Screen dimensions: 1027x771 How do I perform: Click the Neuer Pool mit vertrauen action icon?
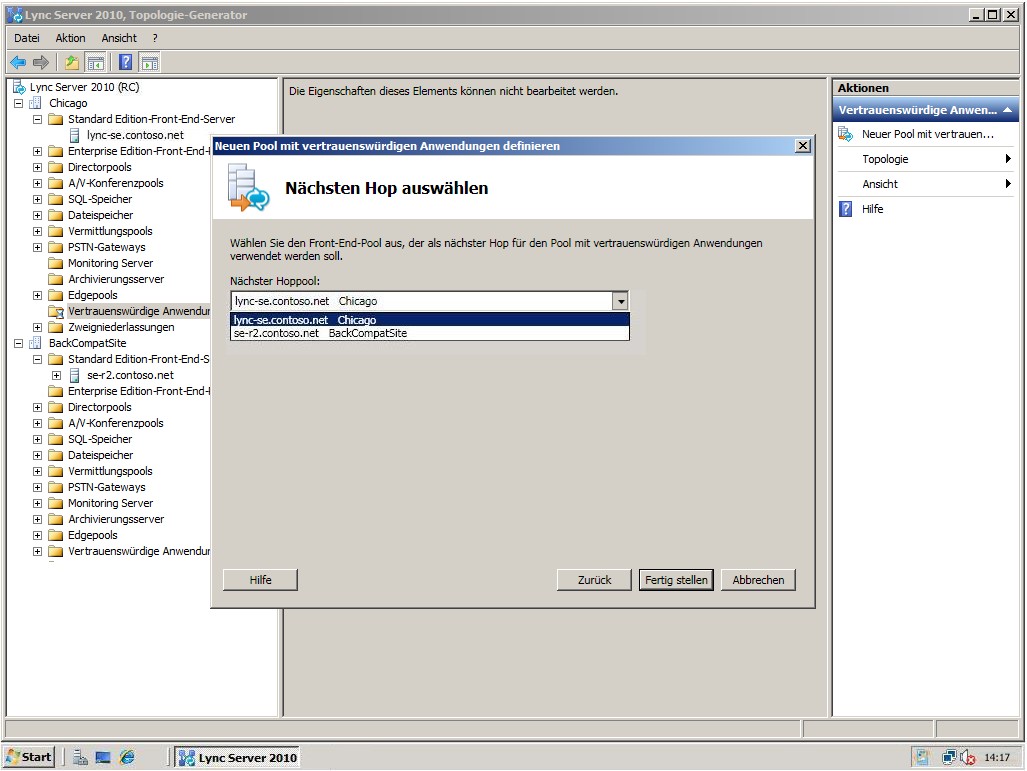point(846,134)
